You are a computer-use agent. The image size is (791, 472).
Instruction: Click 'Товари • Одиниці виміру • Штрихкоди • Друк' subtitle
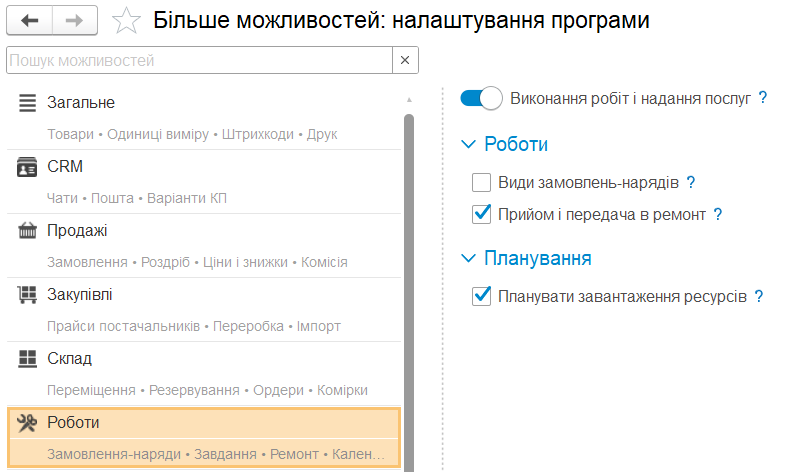coord(192,134)
